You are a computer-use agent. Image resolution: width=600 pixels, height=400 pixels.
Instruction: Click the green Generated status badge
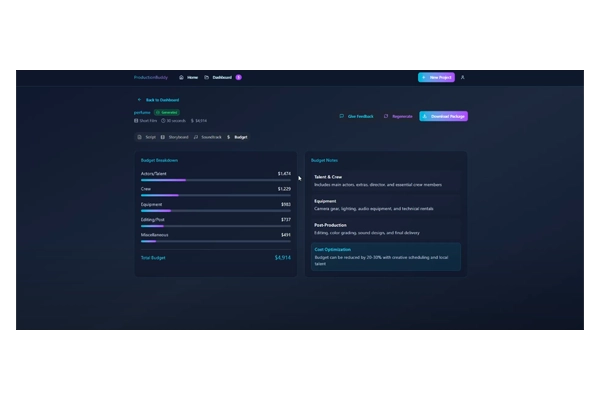coord(167,112)
